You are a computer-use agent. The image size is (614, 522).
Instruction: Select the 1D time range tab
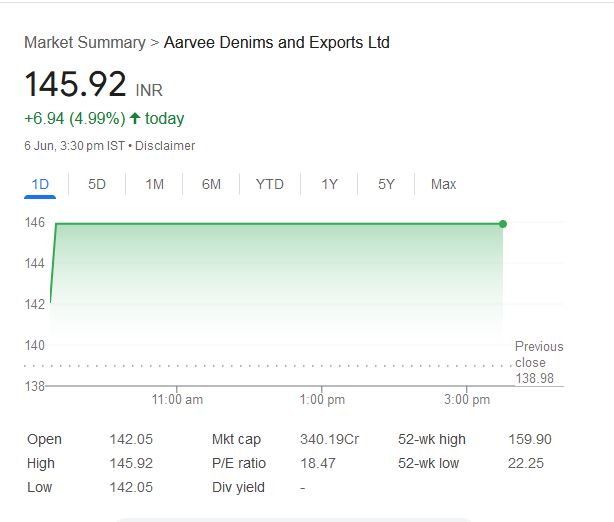pos(40,184)
